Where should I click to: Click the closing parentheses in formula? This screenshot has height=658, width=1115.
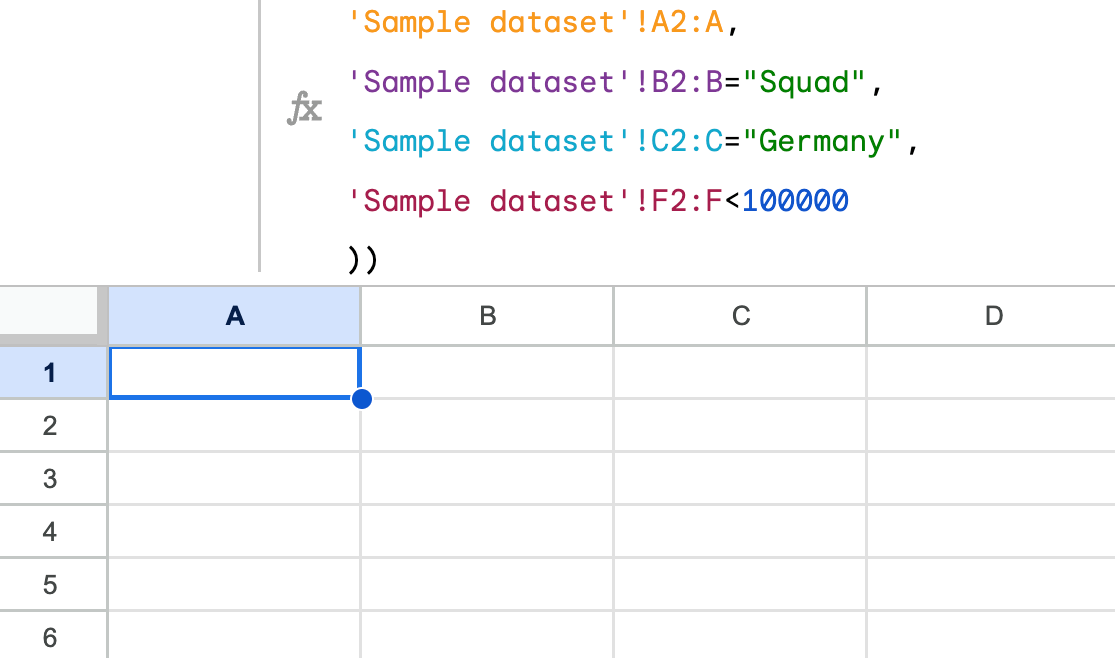(363, 260)
